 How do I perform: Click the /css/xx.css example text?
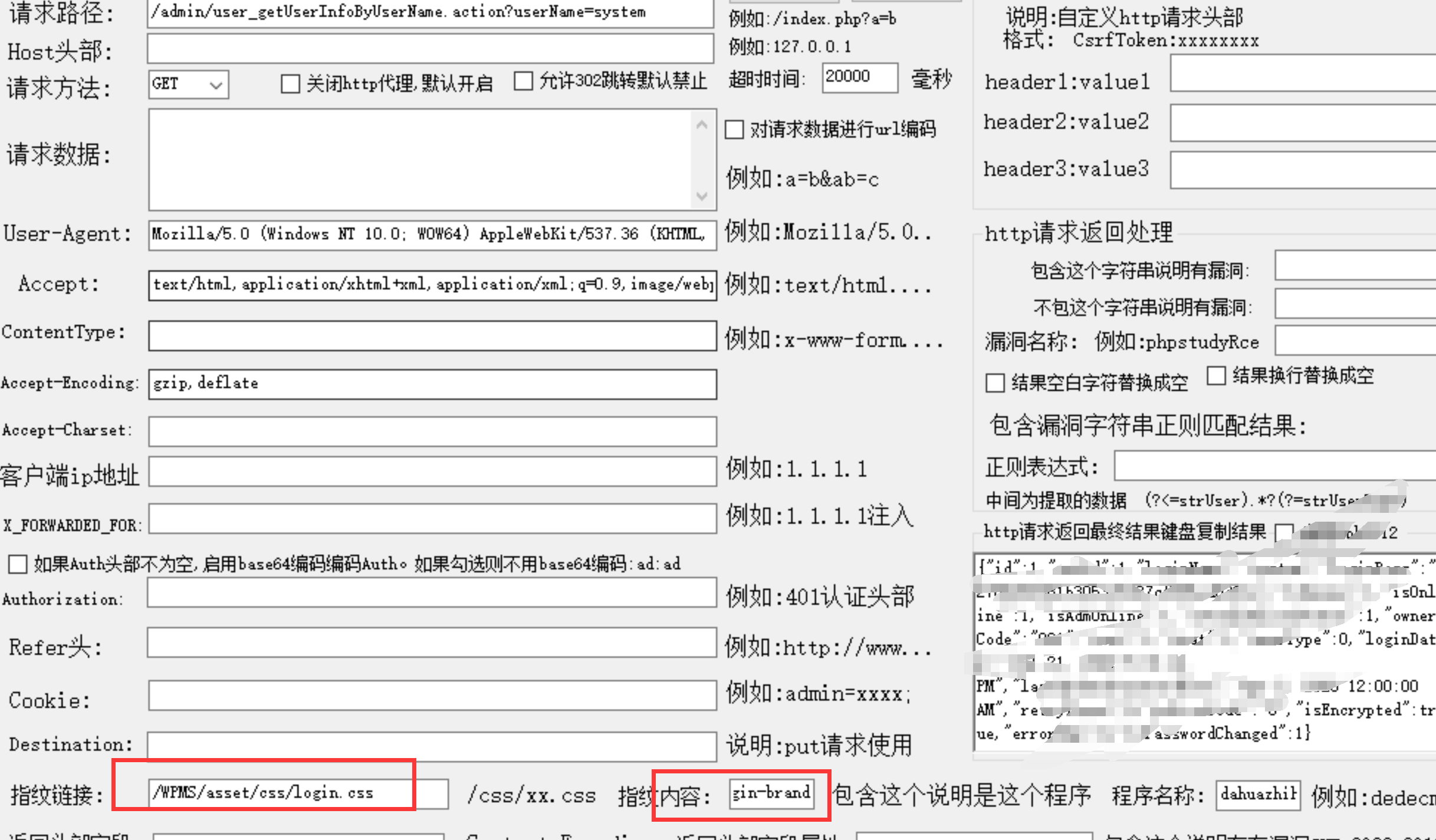click(x=531, y=796)
